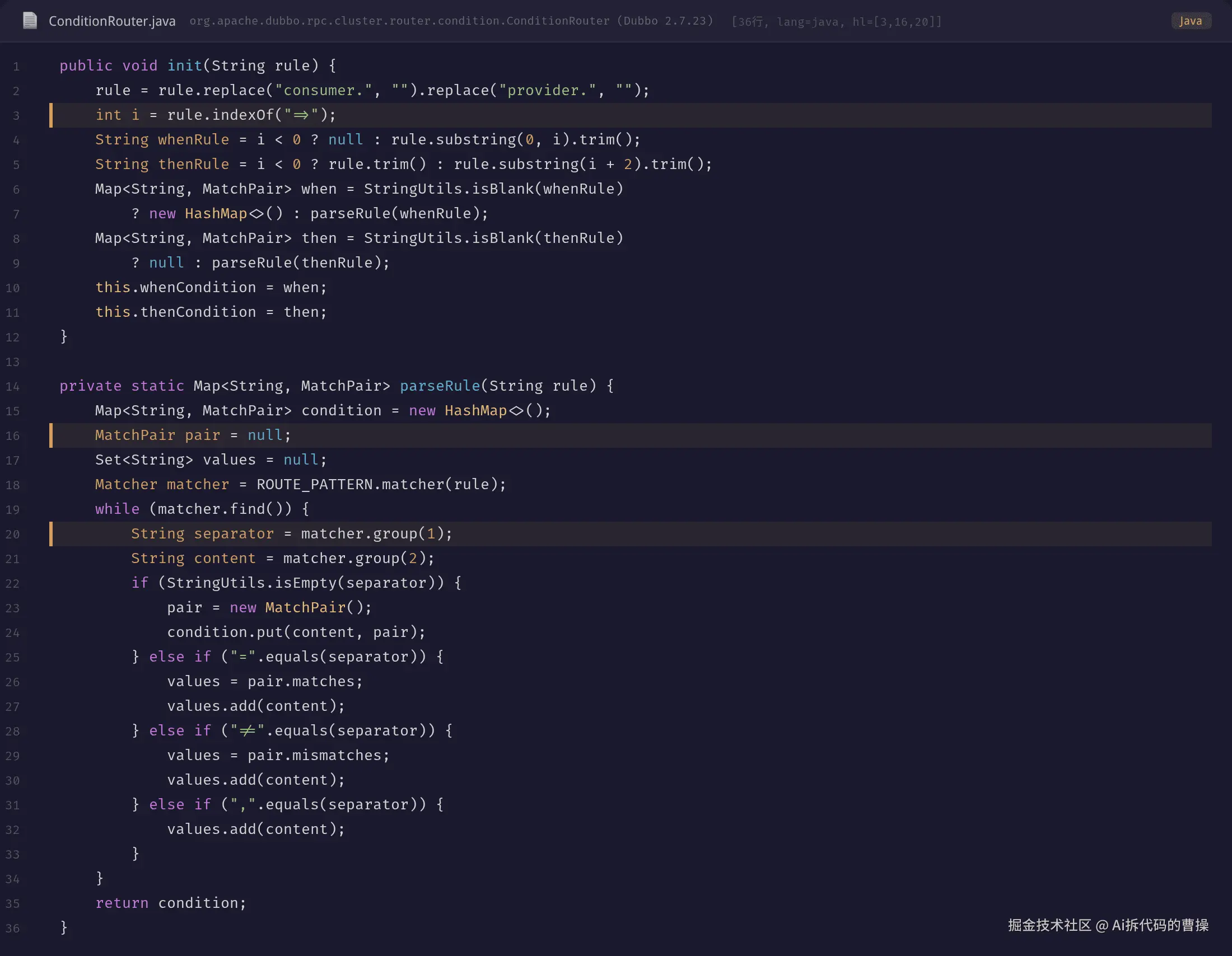Viewport: 1232px width, 956px height.
Task: Click the while keyword on line 19
Action: coord(118,509)
